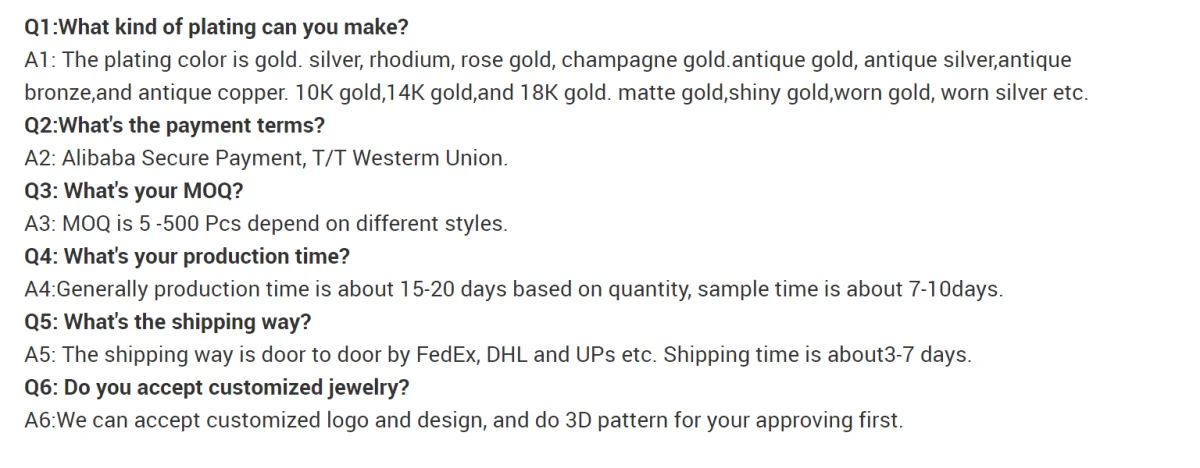This screenshot has height=468, width=1200.
Task: Click the 'Shipping time is about3-7 days' text
Action: [816, 355]
